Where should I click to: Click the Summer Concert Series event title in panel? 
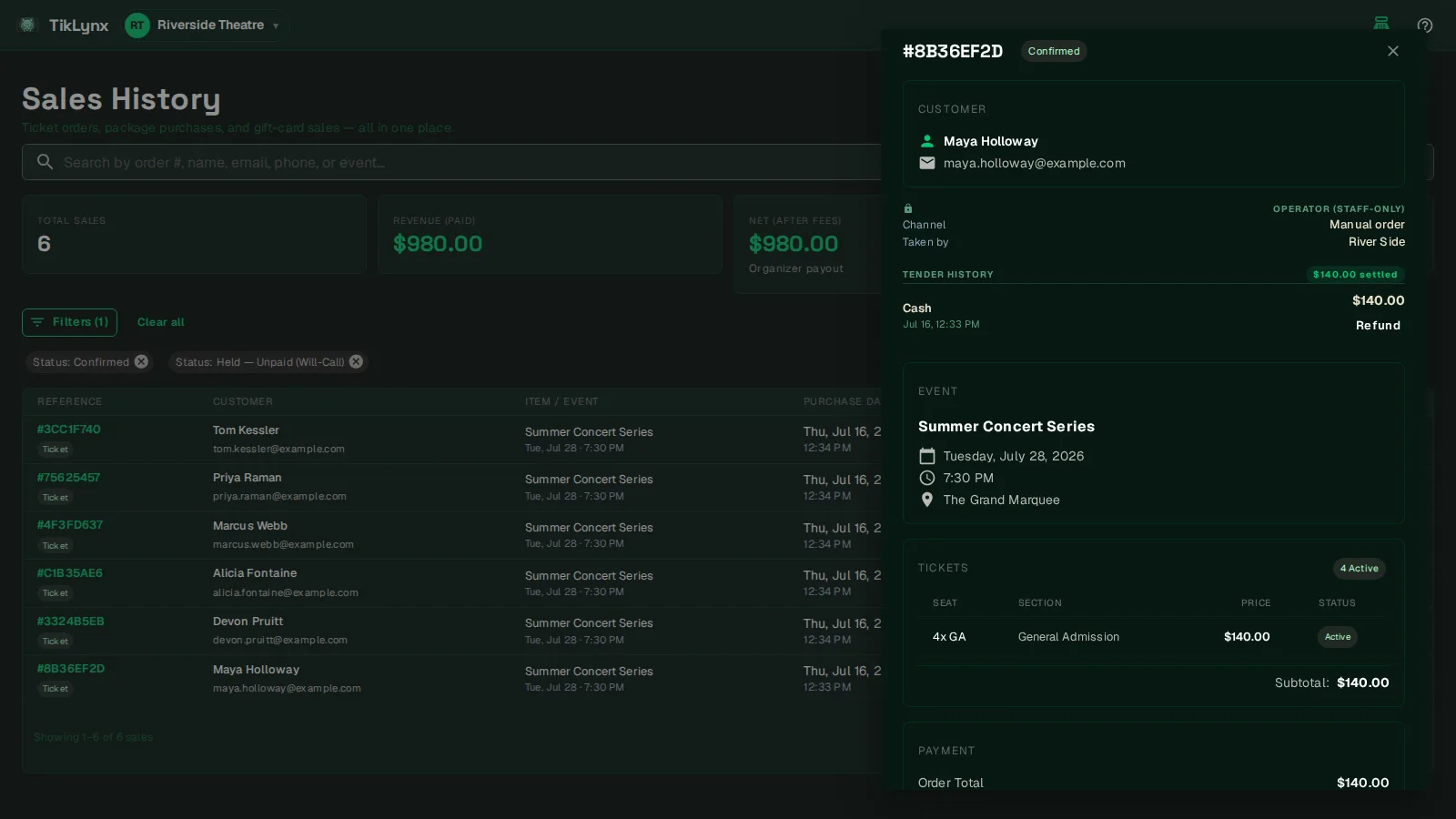pyautogui.click(x=1006, y=427)
